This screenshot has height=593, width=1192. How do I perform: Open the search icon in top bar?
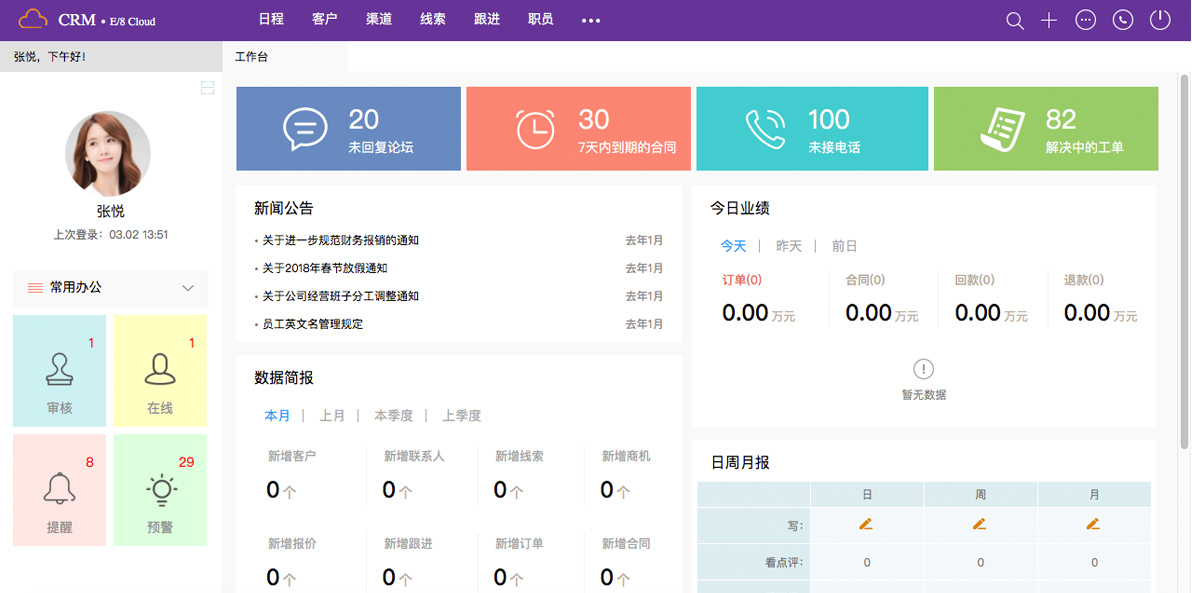tap(1014, 19)
